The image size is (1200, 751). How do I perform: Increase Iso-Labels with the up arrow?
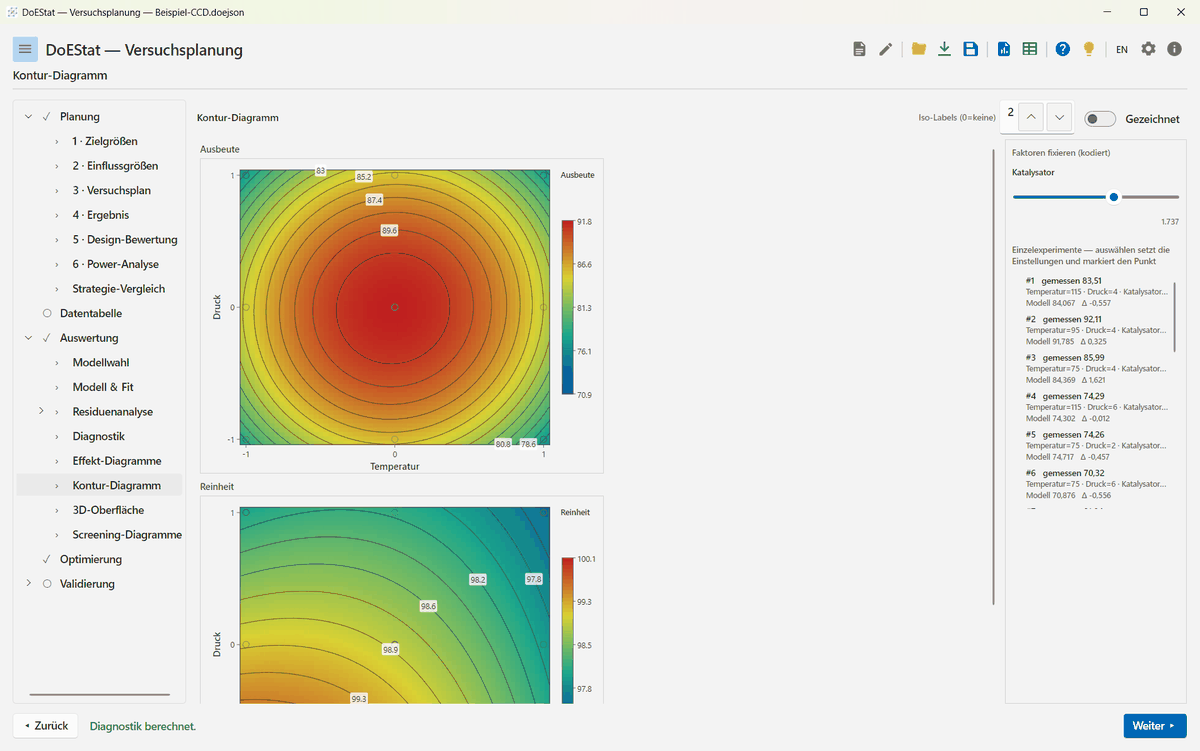pyautogui.click(x=1031, y=117)
